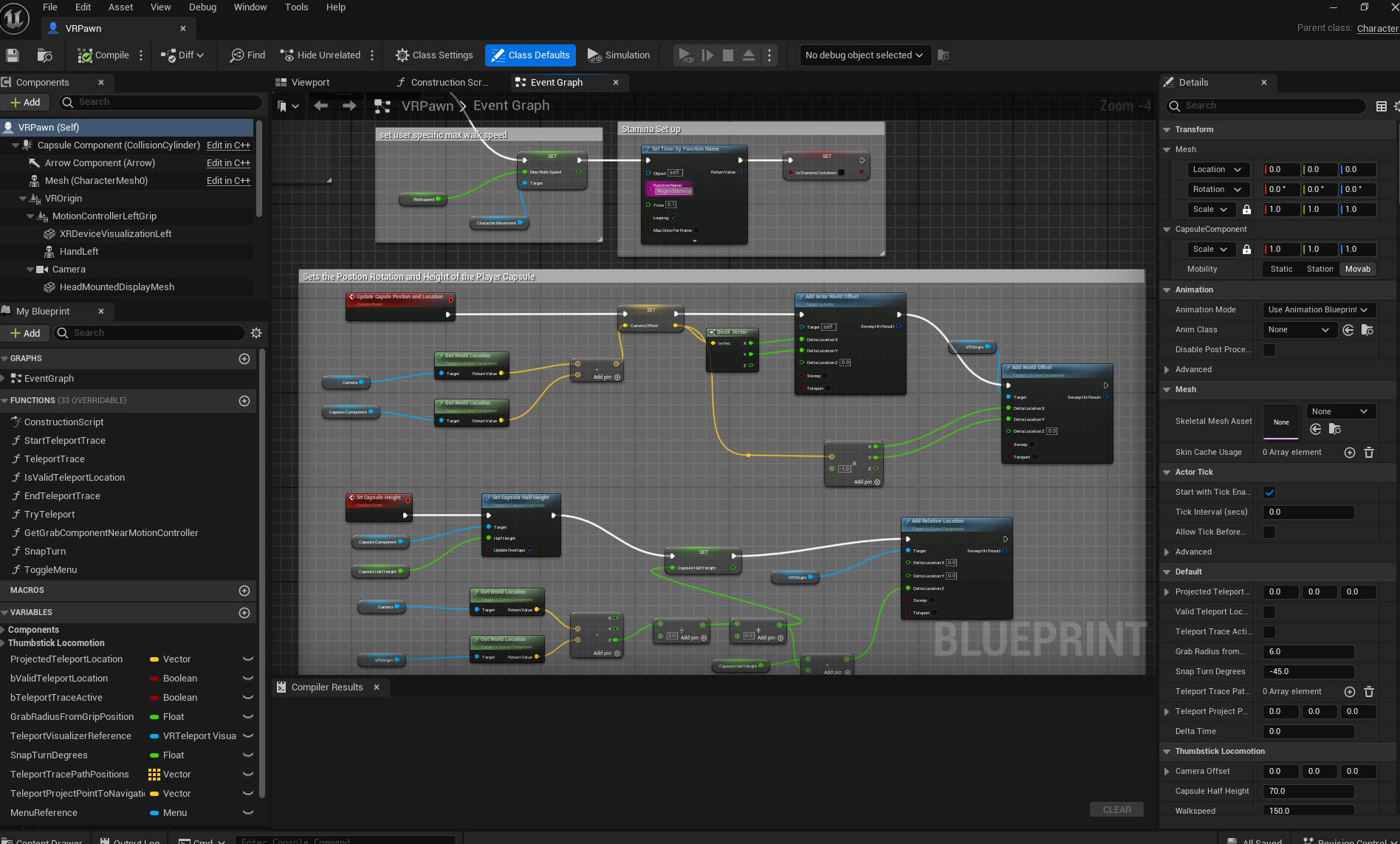Toggle Hide Unrelated nodes

[x=320, y=55]
